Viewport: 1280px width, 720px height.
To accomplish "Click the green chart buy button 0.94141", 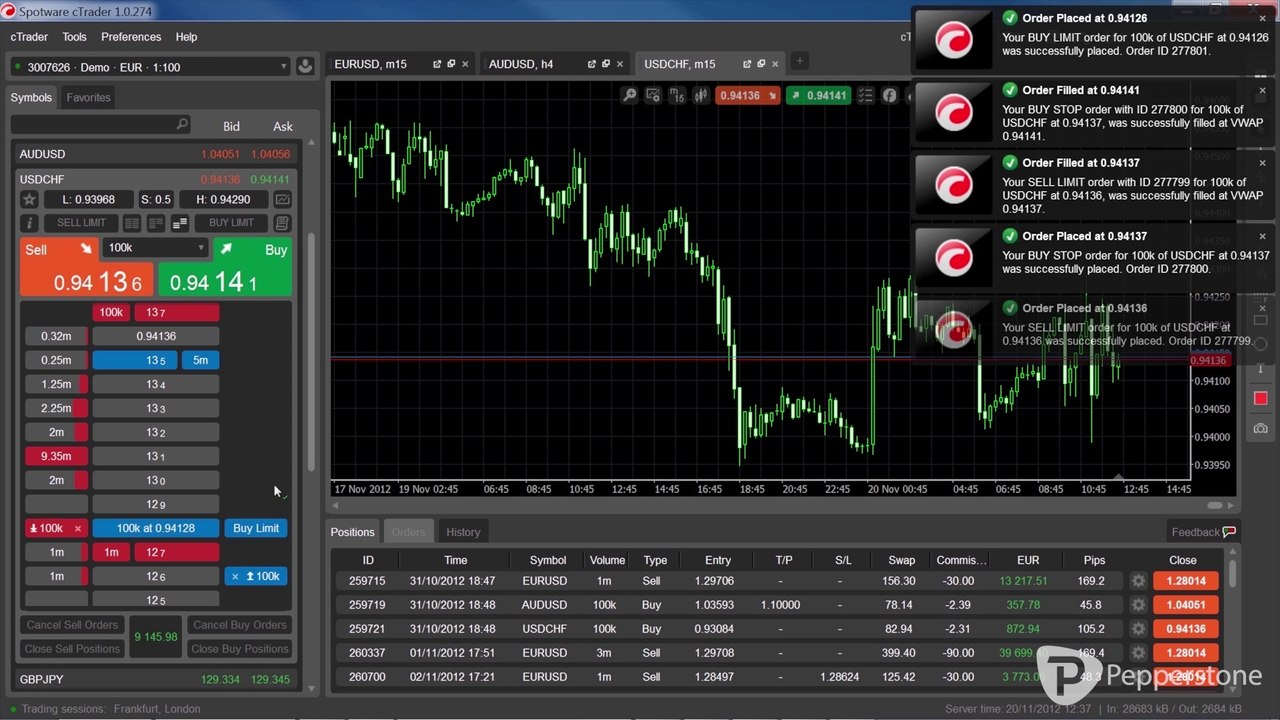I will [x=817, y=96].
